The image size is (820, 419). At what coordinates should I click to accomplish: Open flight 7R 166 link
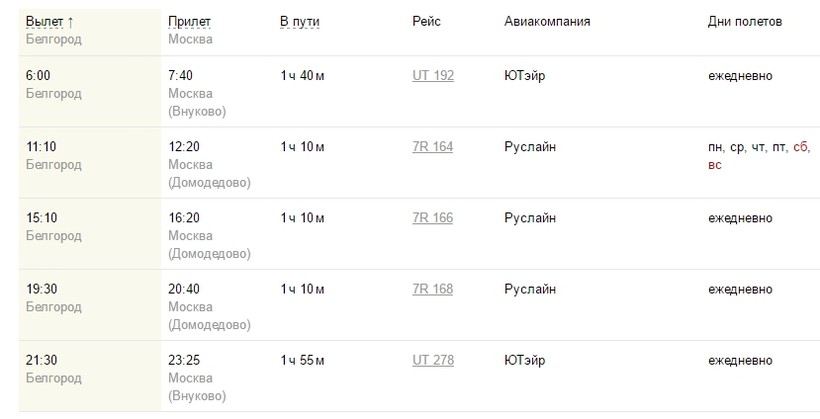pyautogui.click(x=433, y=218)
